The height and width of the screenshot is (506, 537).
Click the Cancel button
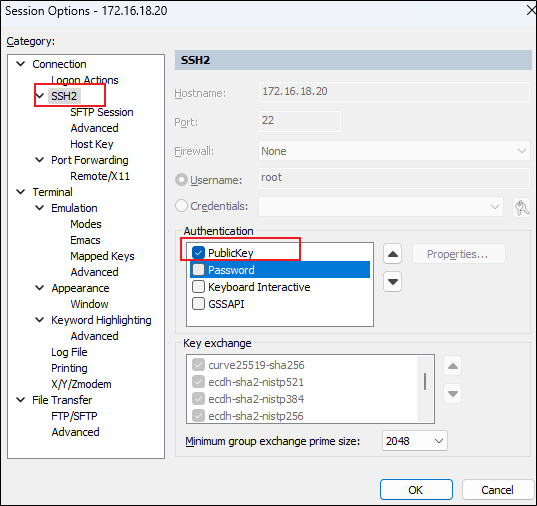497,490
